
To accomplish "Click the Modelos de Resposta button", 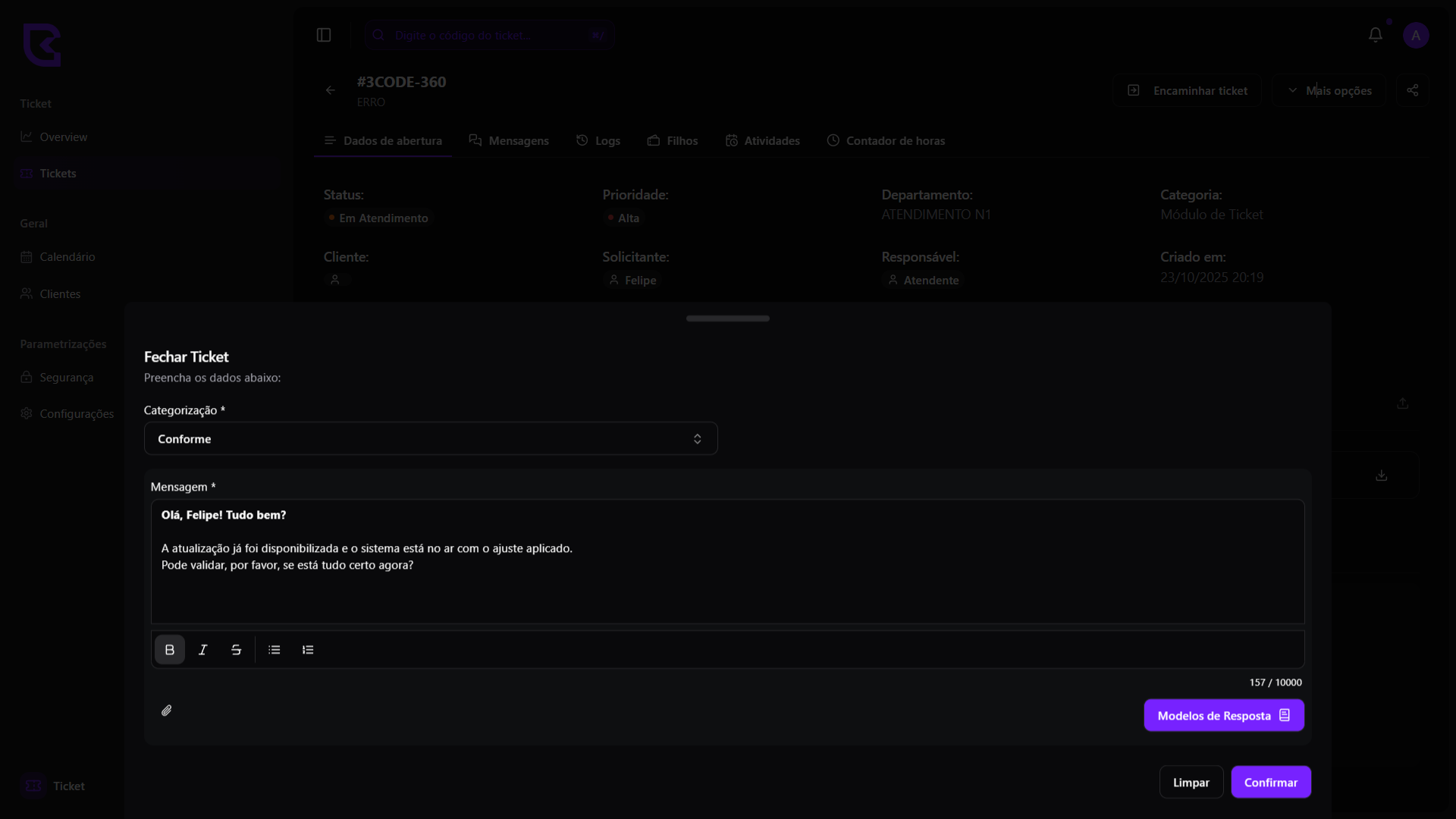I will pyautogui.click(x=1223, y=715).
